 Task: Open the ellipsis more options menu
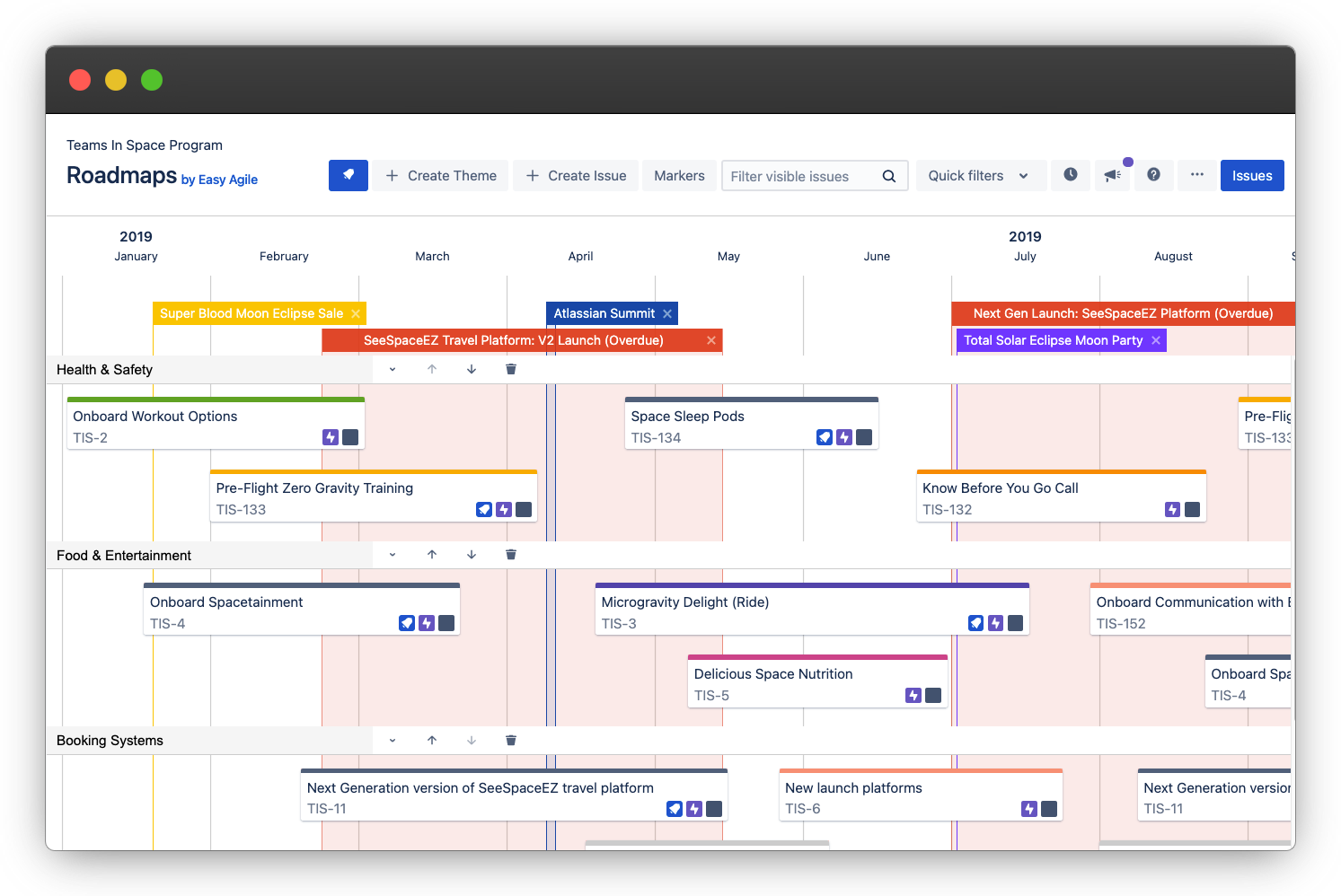click(x=1196, y=175)
